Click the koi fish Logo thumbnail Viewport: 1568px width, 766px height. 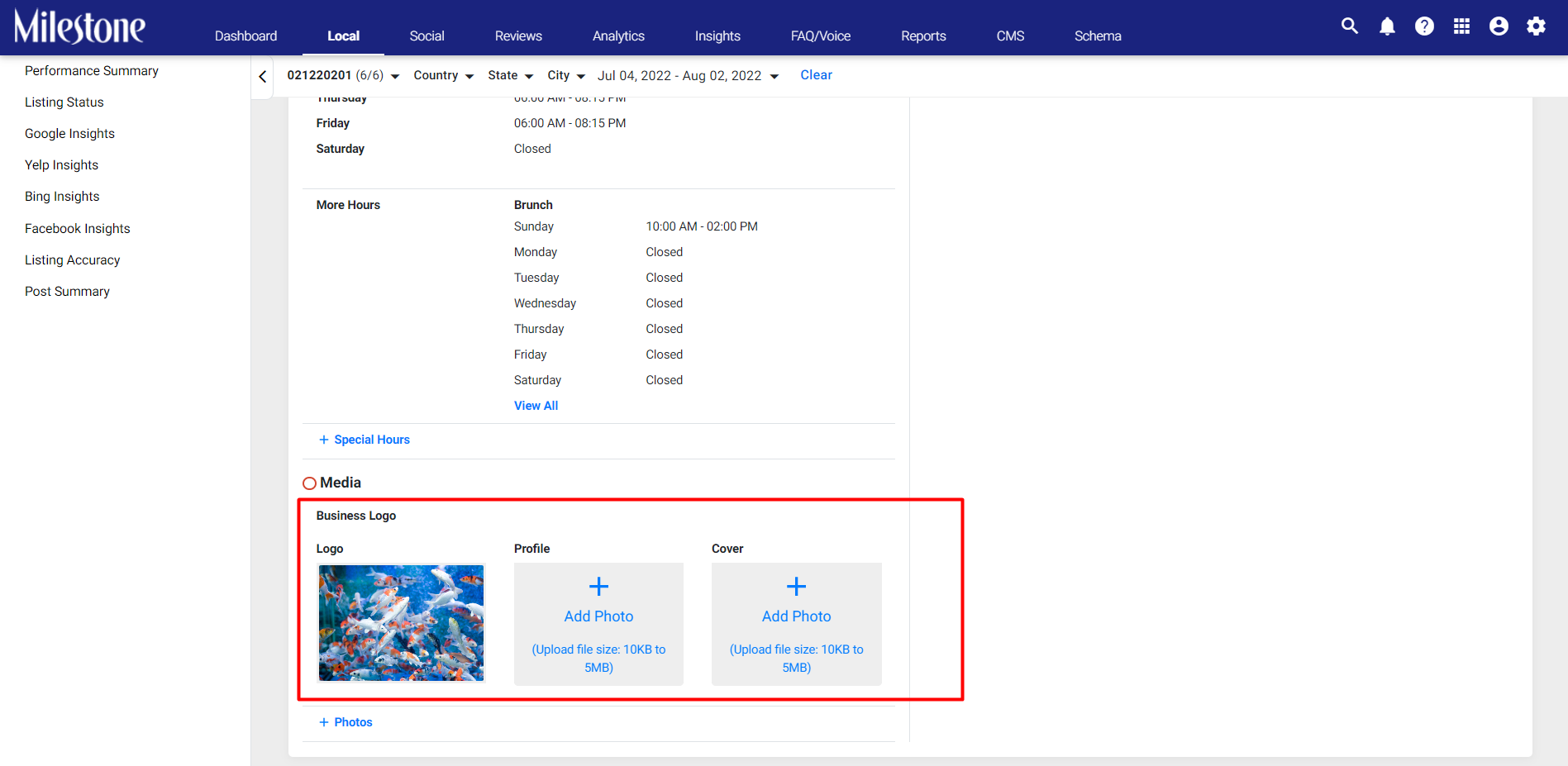point(401,623)
